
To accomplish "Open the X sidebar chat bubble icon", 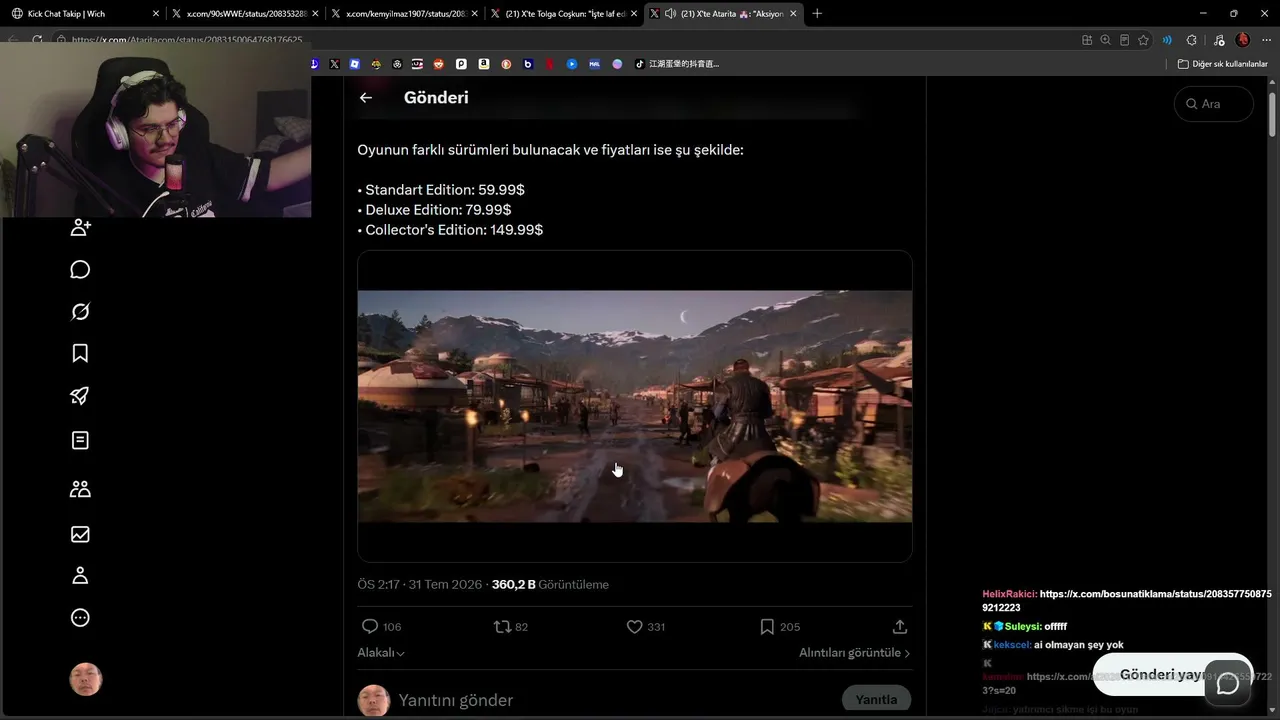I will pyautogui.click(x=81, y=270).
